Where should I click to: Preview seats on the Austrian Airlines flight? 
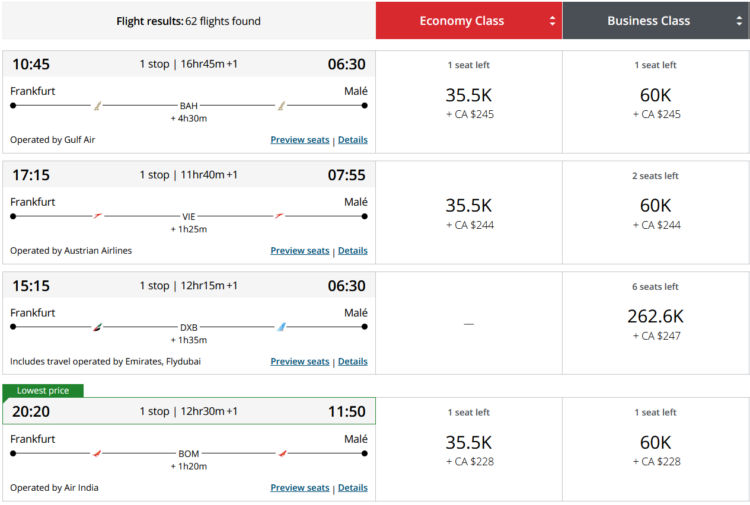[299, 251]
